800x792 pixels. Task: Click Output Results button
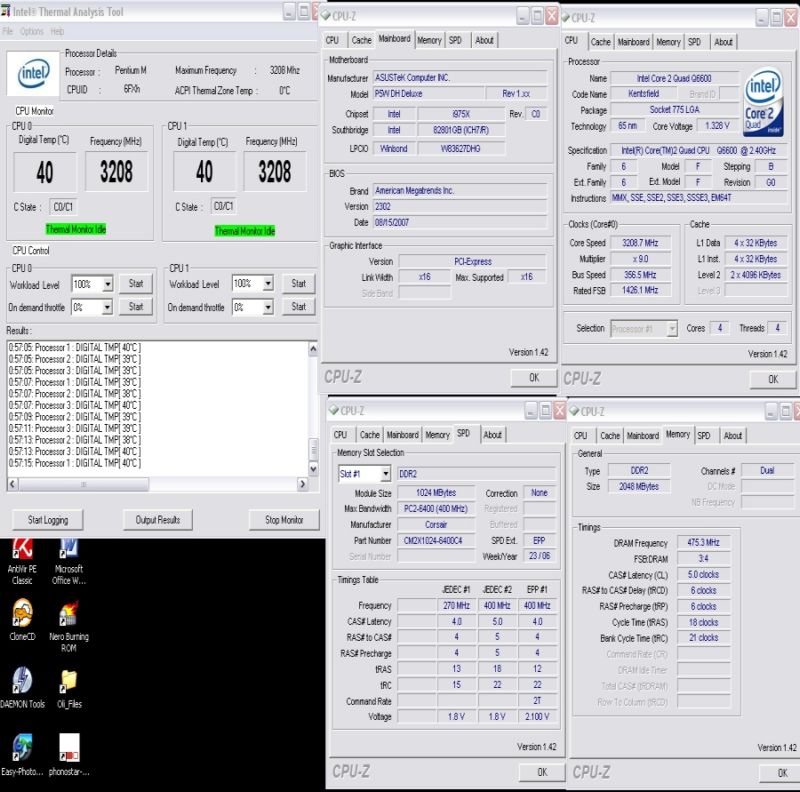[158, 520]
